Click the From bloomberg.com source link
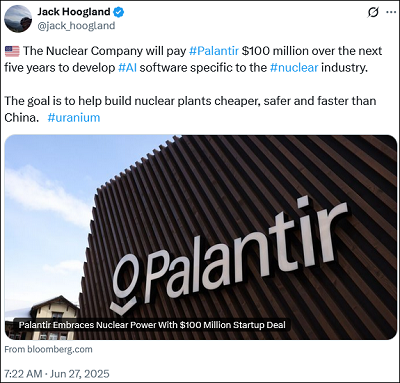Image resolution: width=400 pixels, height=383 pixels. coord(48,350)
